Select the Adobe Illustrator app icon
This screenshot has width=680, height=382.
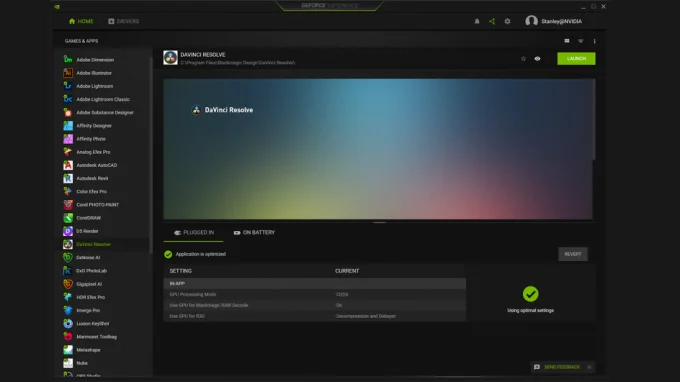pyautogui.click(x=68, y=73)
